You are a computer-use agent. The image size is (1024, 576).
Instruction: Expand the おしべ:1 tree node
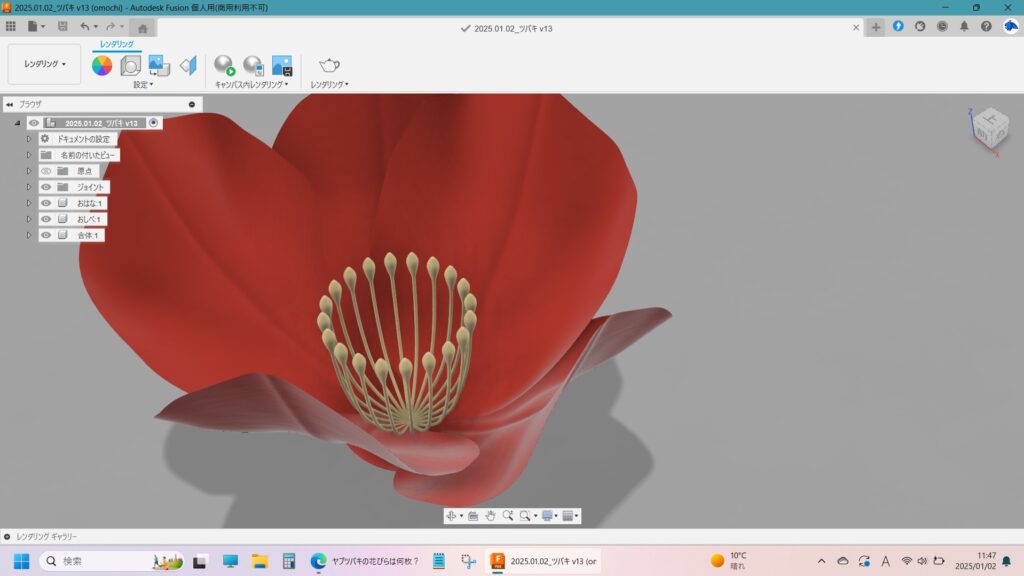29,219
